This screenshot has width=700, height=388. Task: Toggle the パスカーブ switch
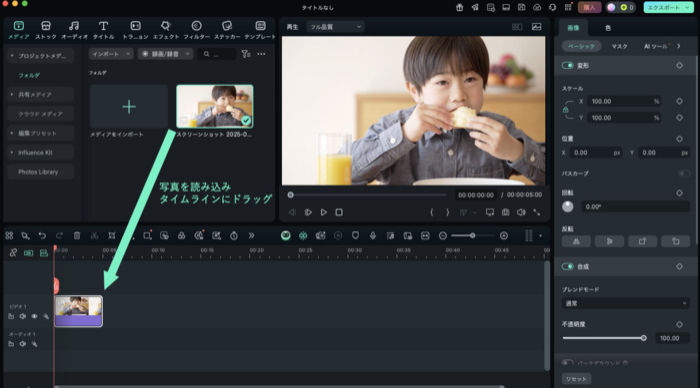(x=684, y=173)
